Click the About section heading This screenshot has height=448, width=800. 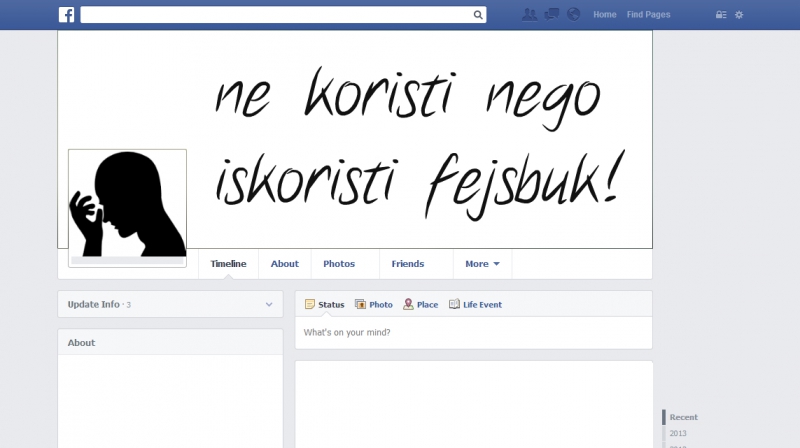pos(81,343)
